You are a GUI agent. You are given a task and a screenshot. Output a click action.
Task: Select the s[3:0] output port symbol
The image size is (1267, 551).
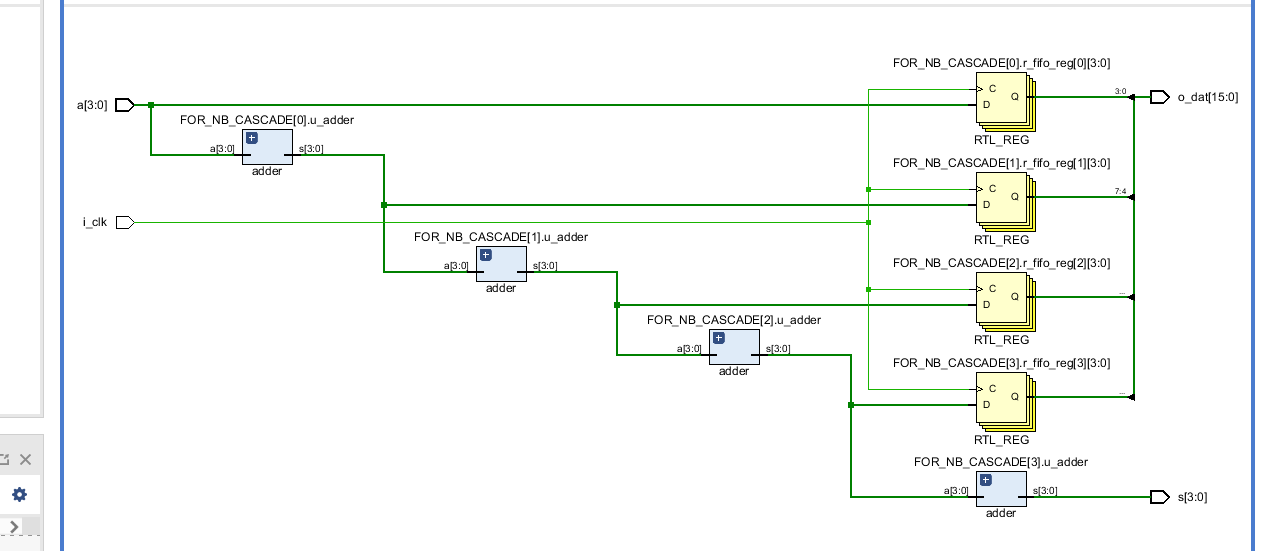[1159, 497]
